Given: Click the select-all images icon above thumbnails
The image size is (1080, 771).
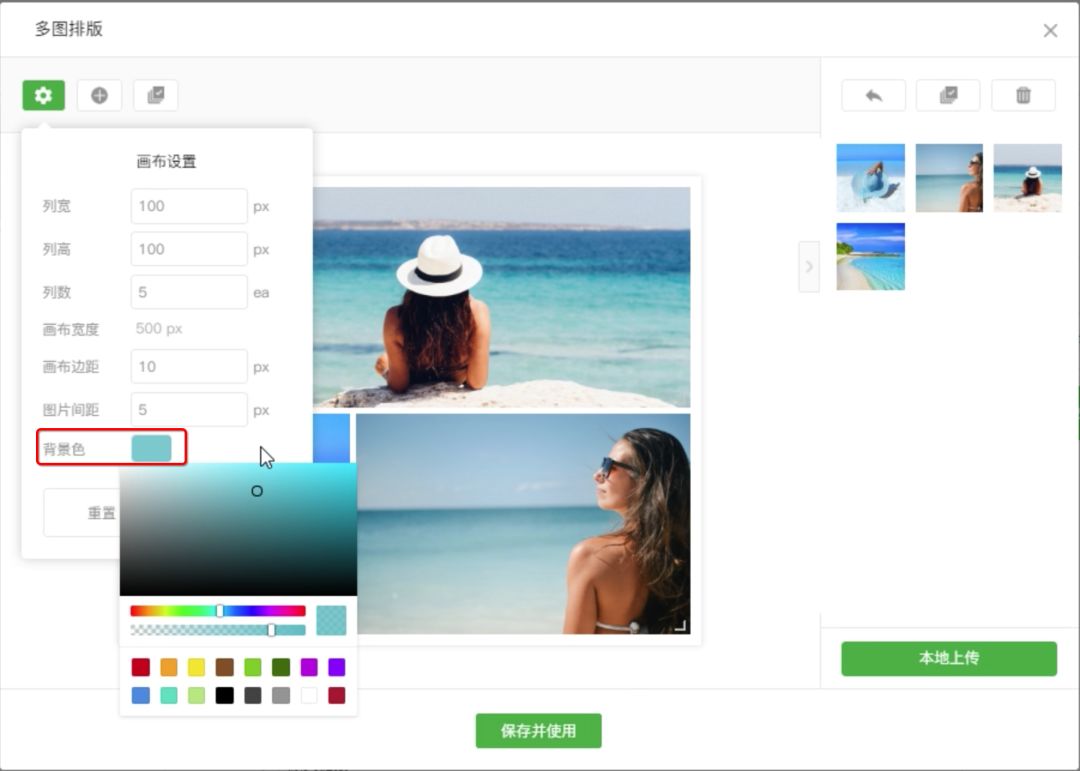Looking at the screenshot, I should 948,95.
